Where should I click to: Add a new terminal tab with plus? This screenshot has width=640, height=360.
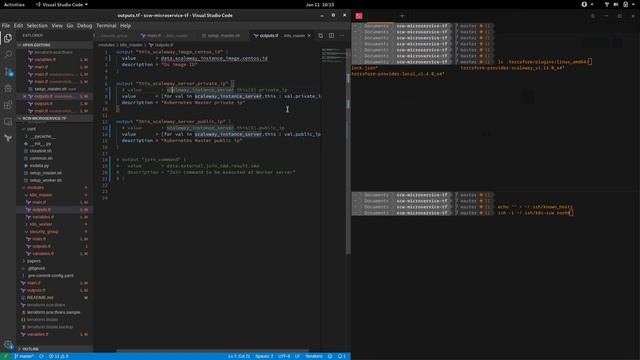(x=402, y=16)
